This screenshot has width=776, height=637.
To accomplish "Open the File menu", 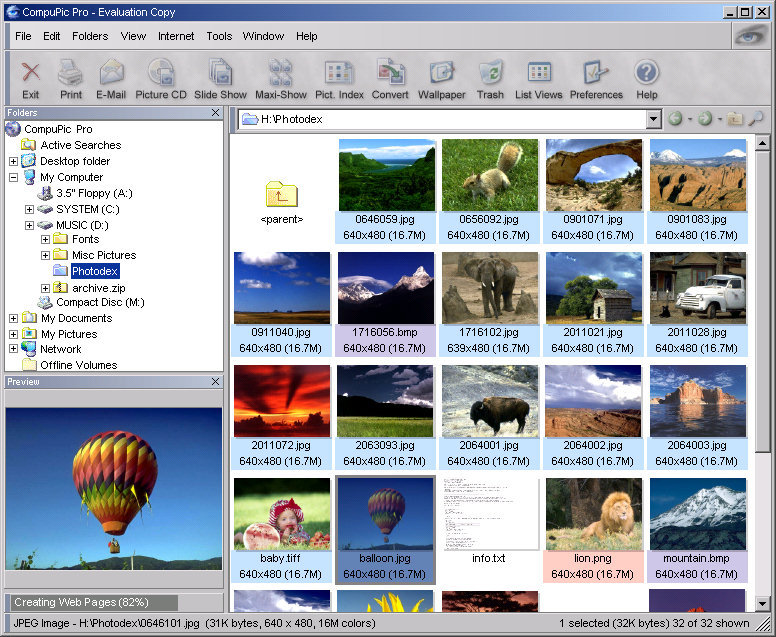I will point(23,36).
